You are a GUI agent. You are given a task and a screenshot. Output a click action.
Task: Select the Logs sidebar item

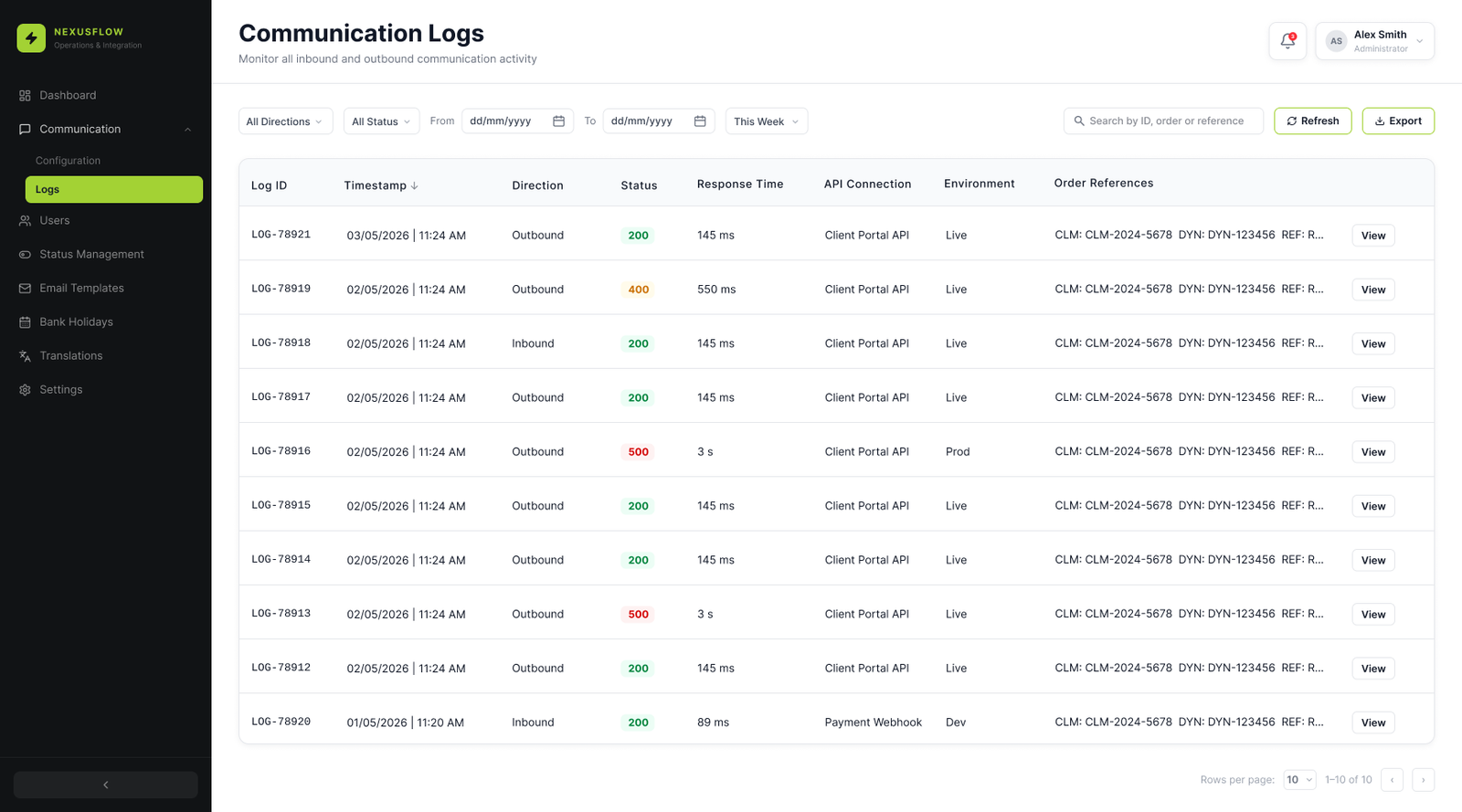114,189
